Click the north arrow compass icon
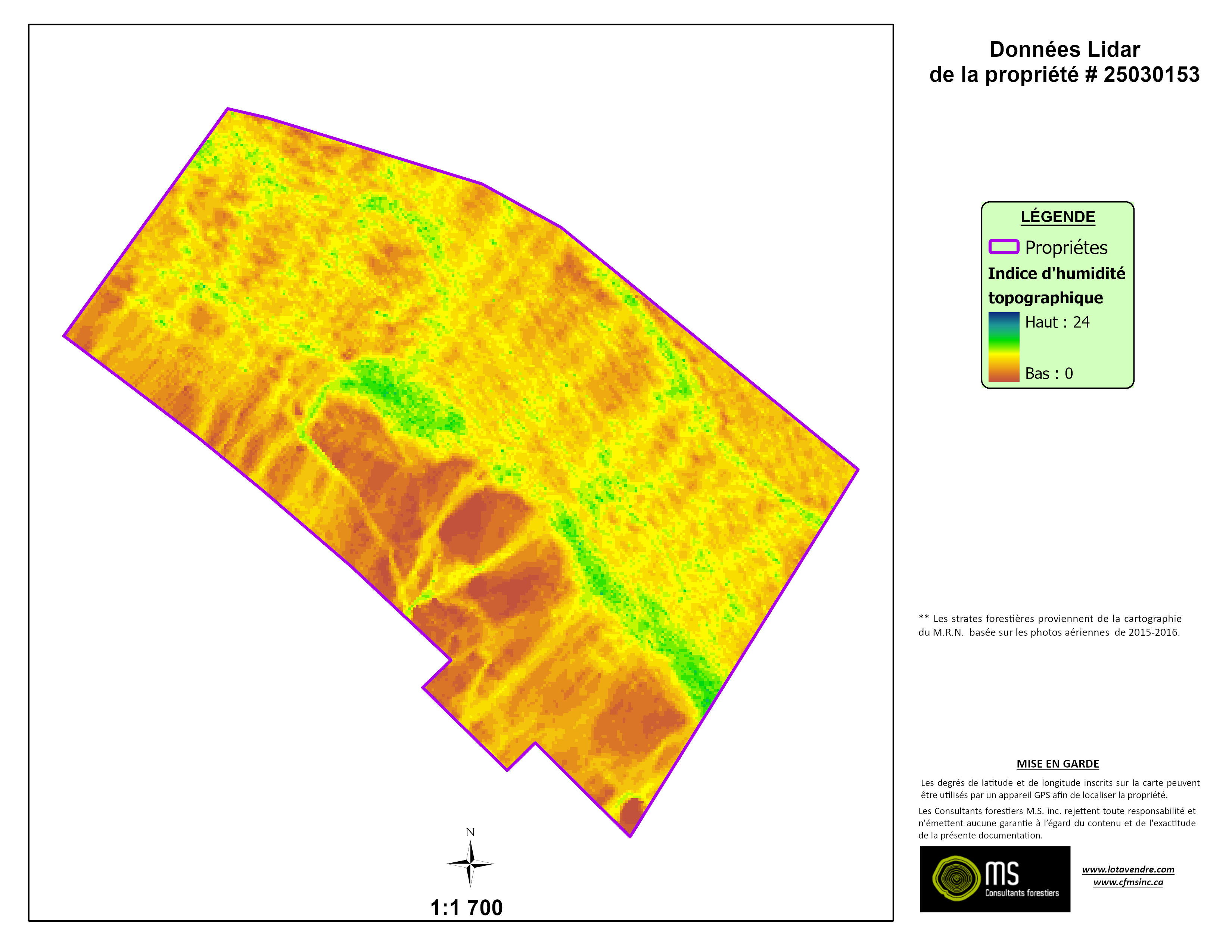The width and height of the screenshot is (1232, 952). coord(470,864)
